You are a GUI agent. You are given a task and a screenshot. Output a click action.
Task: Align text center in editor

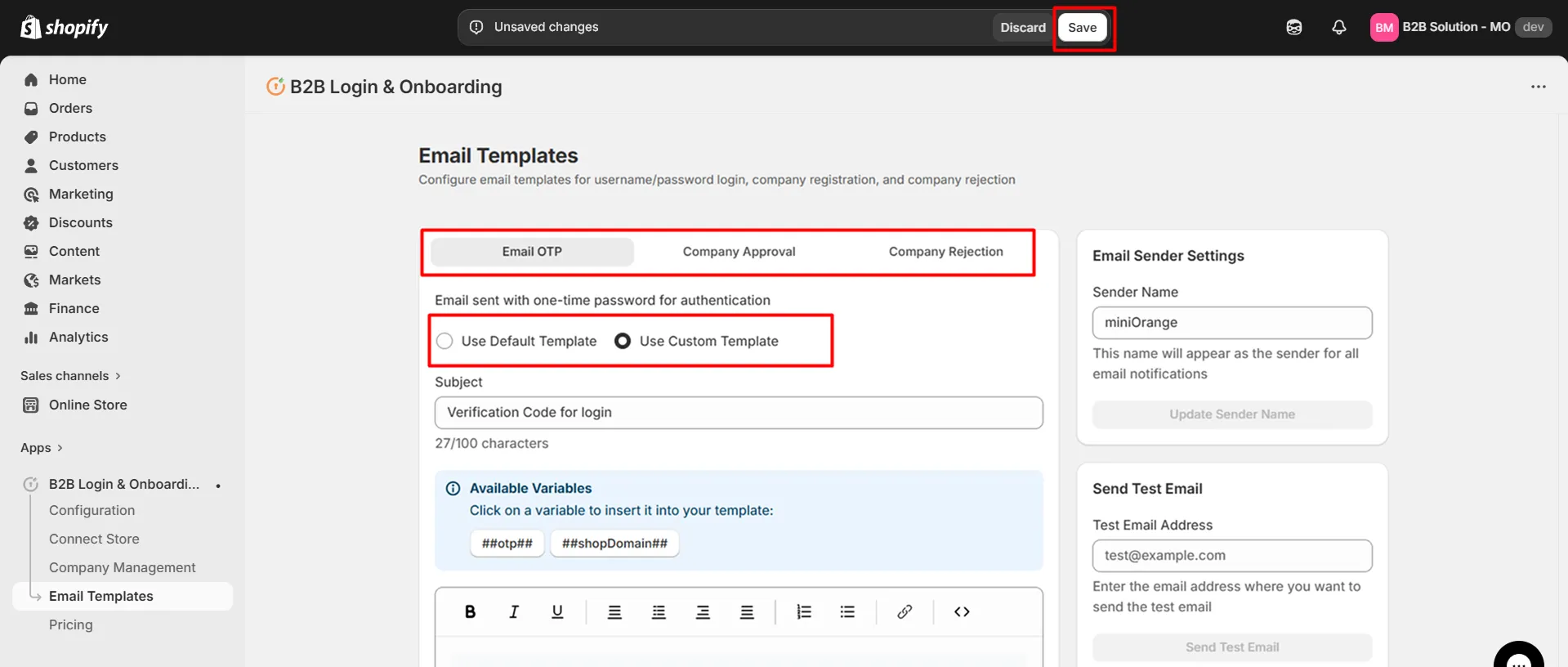659,611
